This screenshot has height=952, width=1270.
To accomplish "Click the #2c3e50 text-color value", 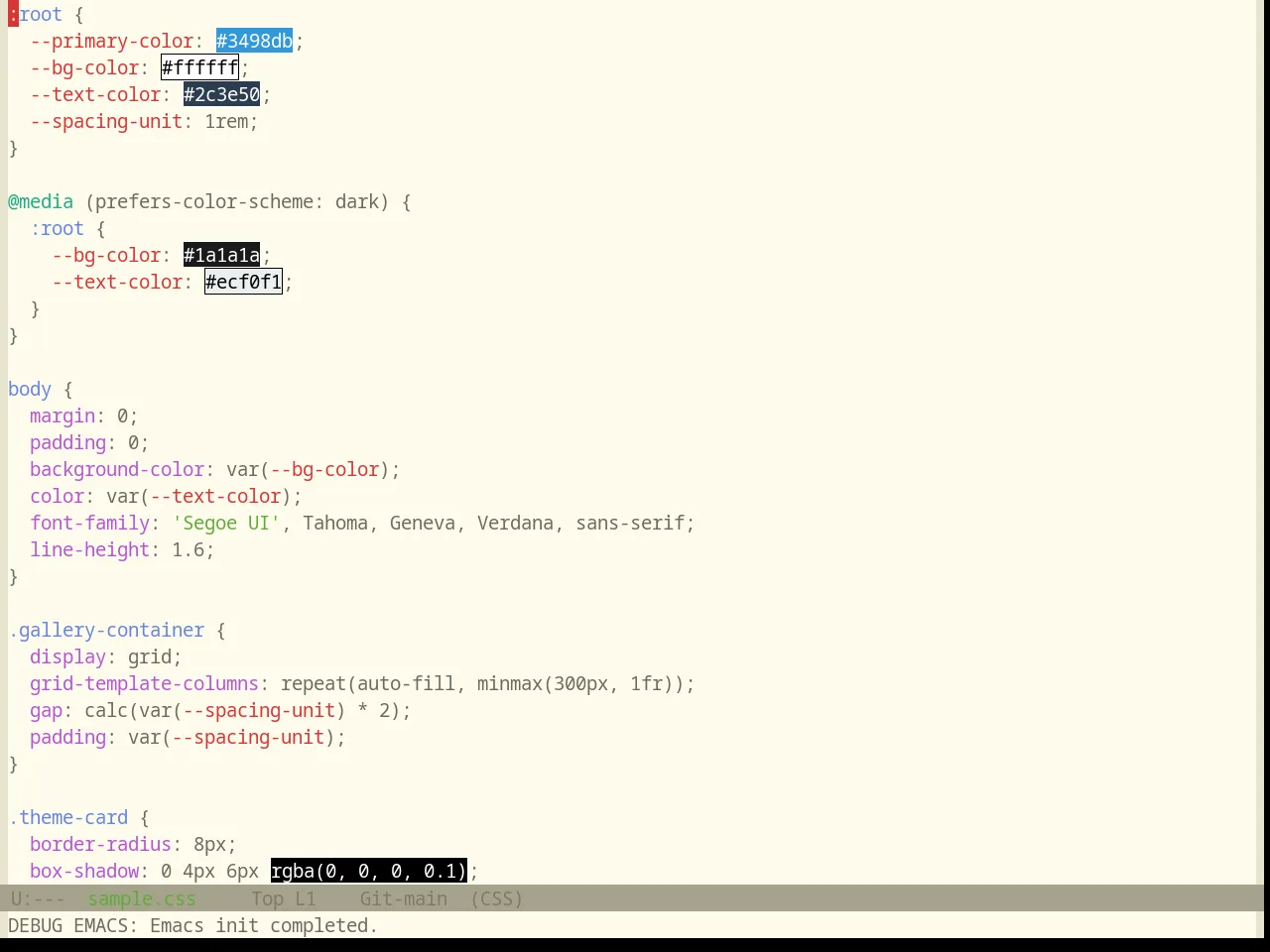I will [221, 94].
